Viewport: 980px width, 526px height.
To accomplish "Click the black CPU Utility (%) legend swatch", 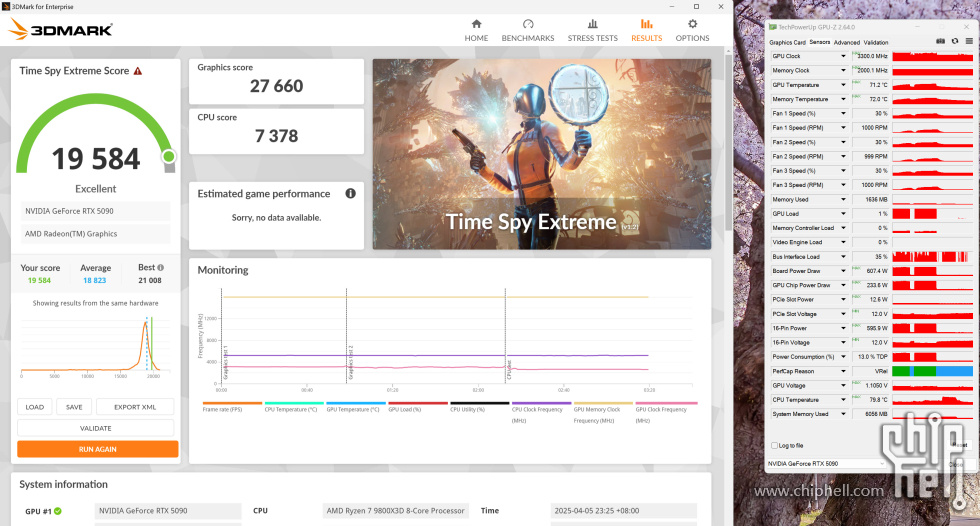I will tap(479, 403).
